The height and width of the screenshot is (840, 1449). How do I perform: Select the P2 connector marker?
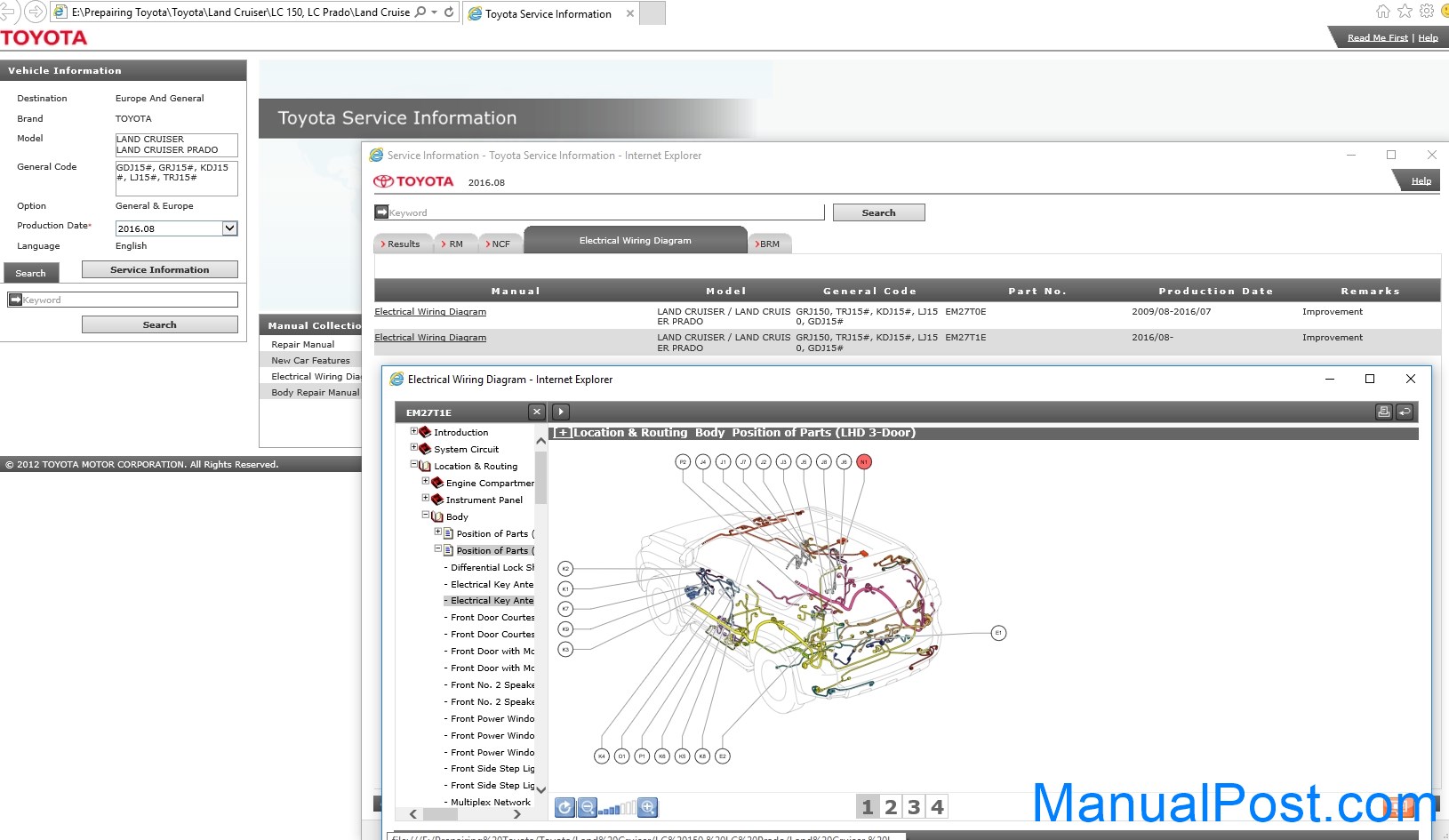[683, 462]
